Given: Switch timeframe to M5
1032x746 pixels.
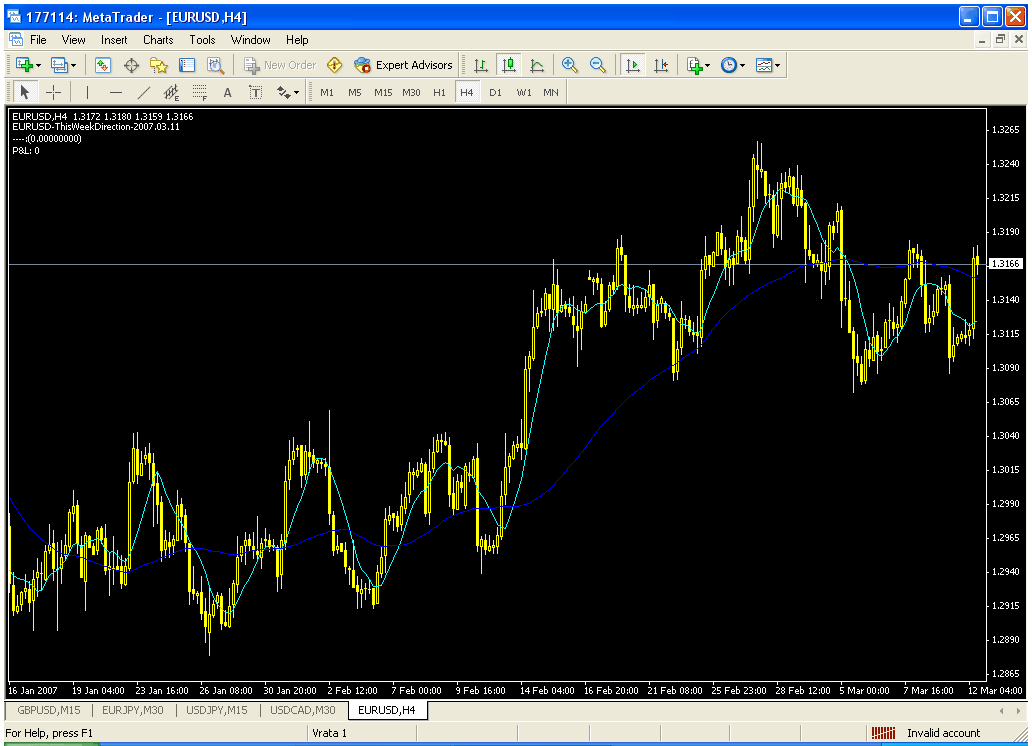Looking at the screenshot, I should pos(355,92).
